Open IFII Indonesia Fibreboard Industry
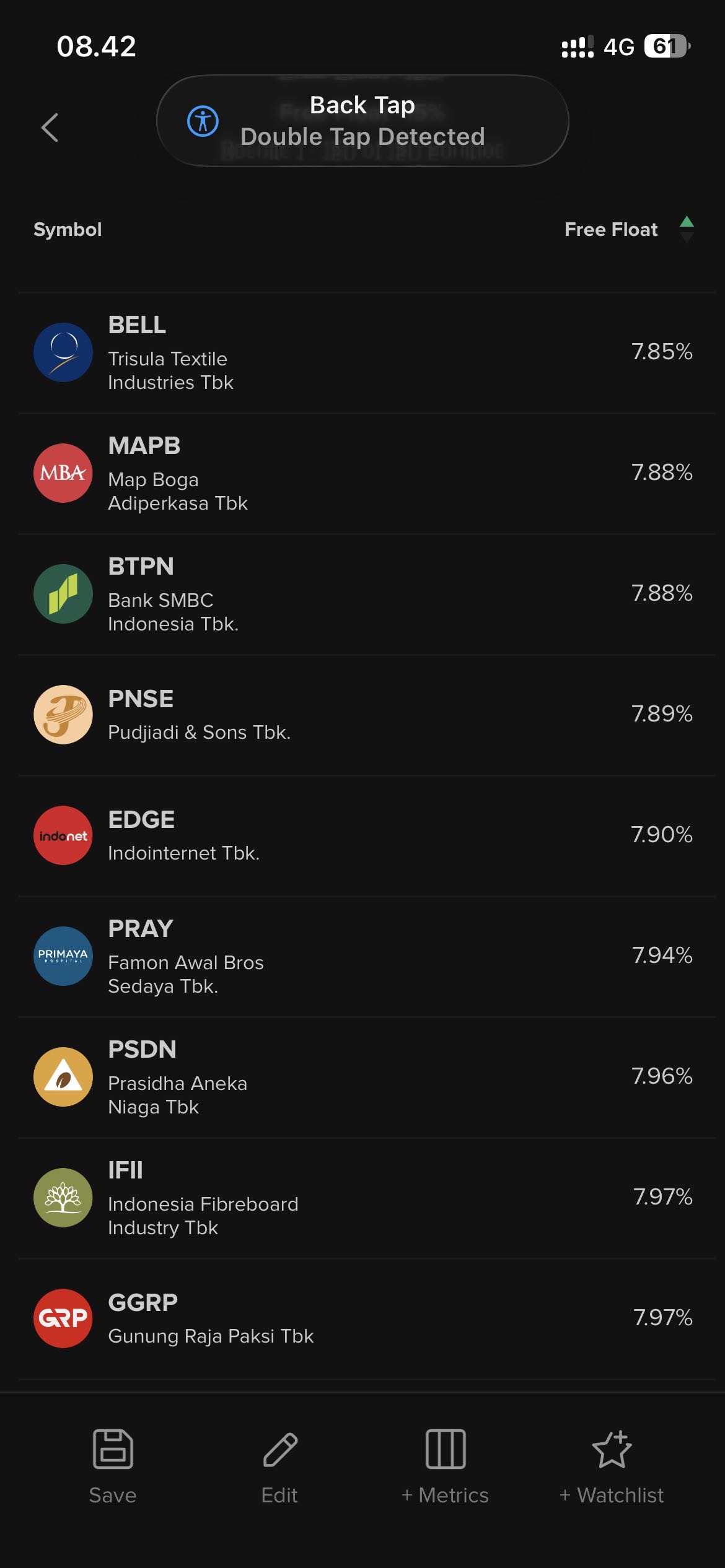The width and height of the screenshot is (725, 1568). pos(362,1198)
